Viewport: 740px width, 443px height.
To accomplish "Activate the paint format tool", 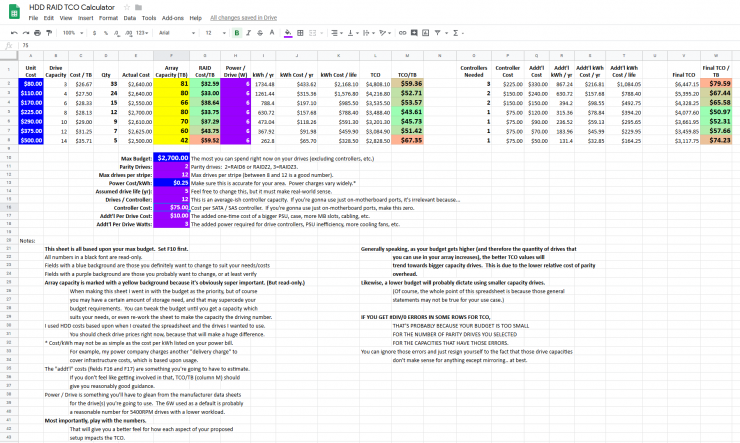I will [x=49, y=33].
